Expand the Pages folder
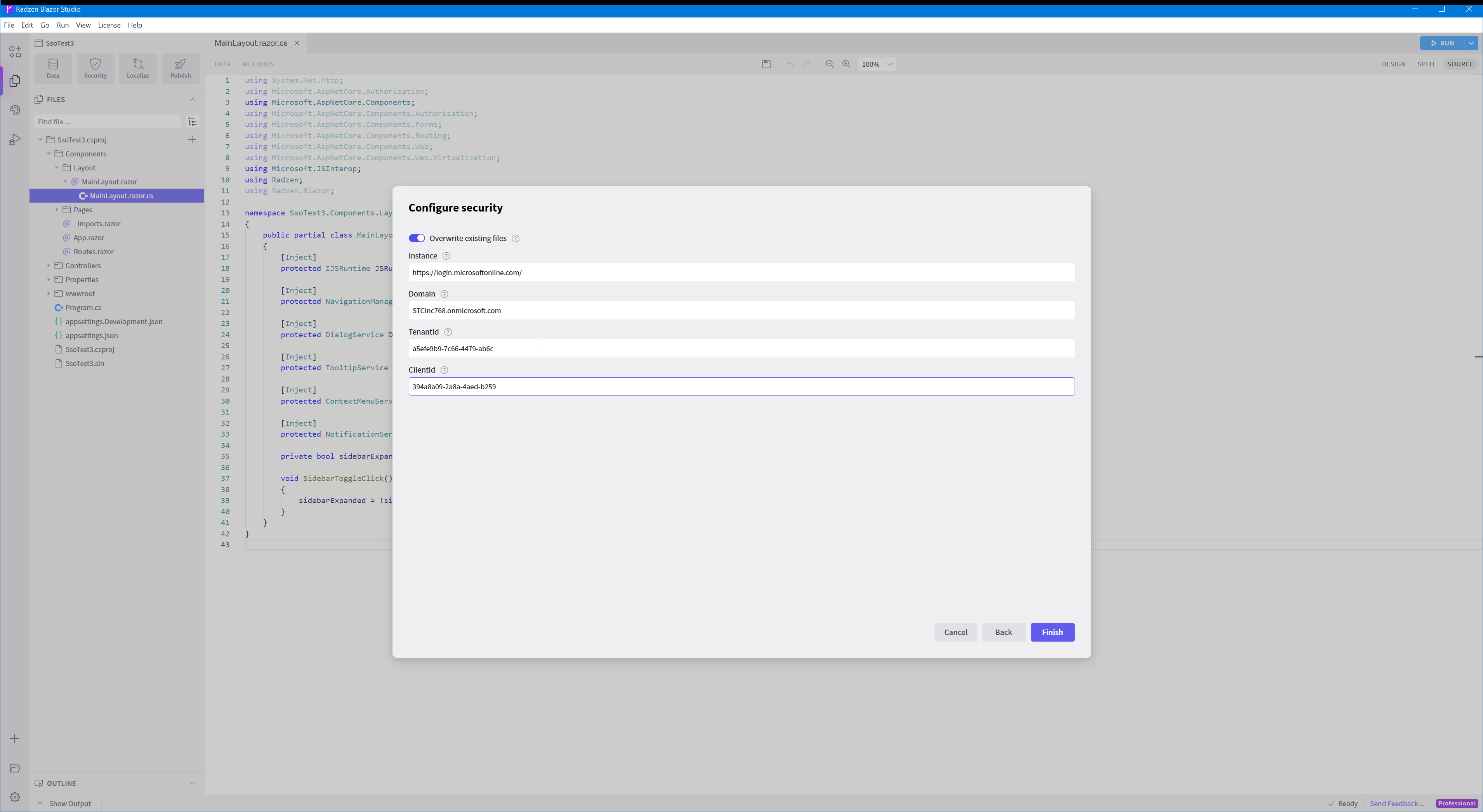Screen dimensions: 1483x812 point(57,210)
